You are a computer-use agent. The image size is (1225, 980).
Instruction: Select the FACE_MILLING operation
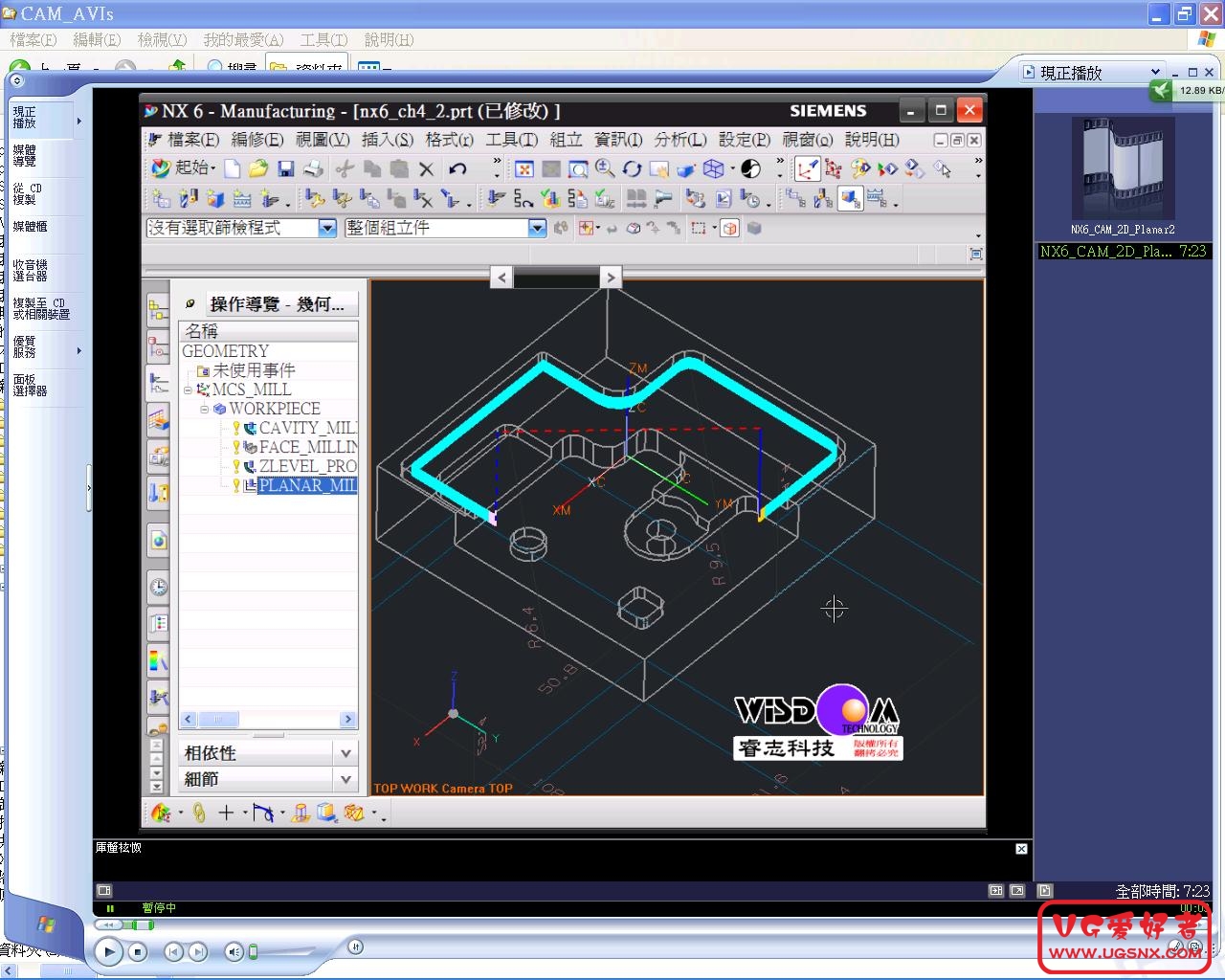(307, 447)
